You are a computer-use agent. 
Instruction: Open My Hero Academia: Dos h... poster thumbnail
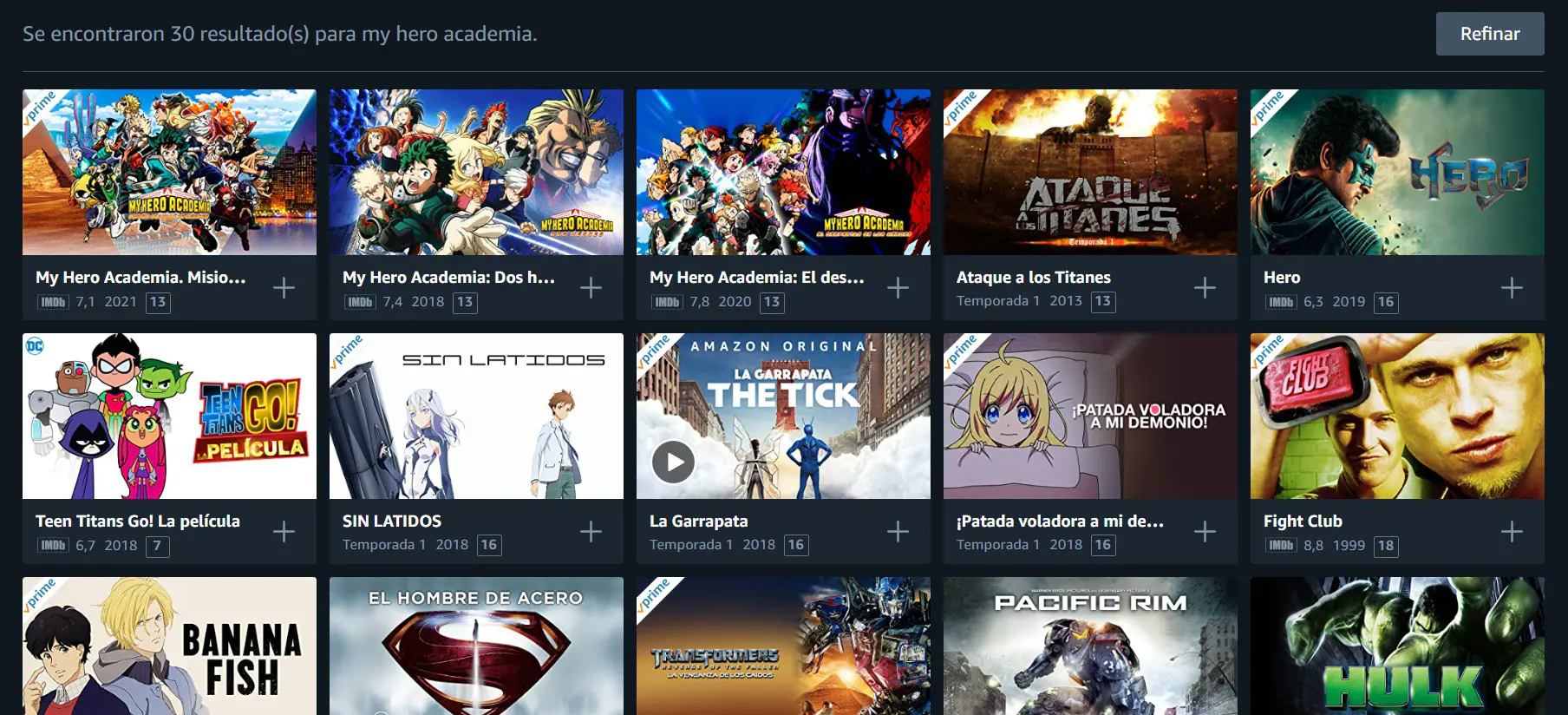pyautogui.click(x=476, y=172)
